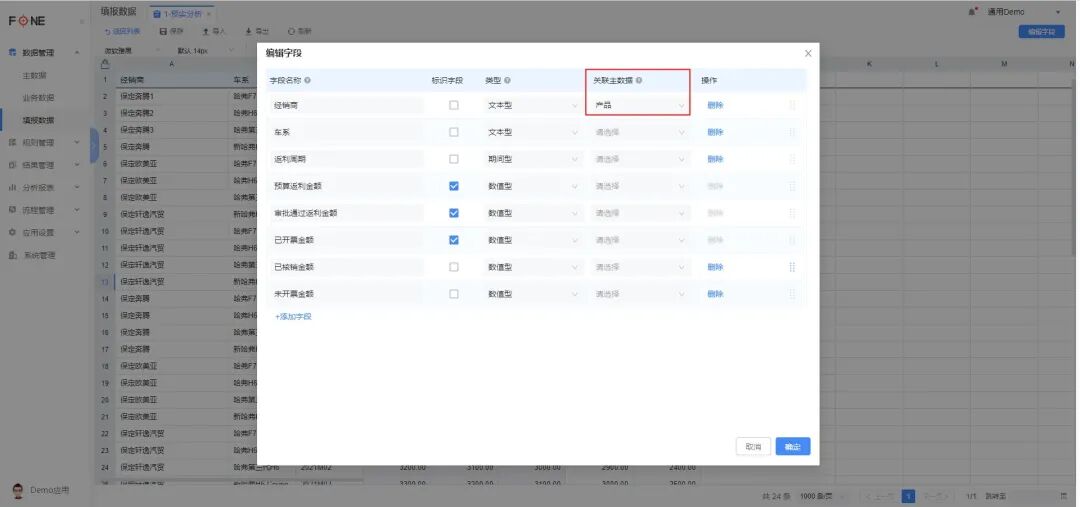Viewport: 1080px width, 507px height.
Task: Click the 保存 save icon in toolbar
Action: [x=163, y=32]
